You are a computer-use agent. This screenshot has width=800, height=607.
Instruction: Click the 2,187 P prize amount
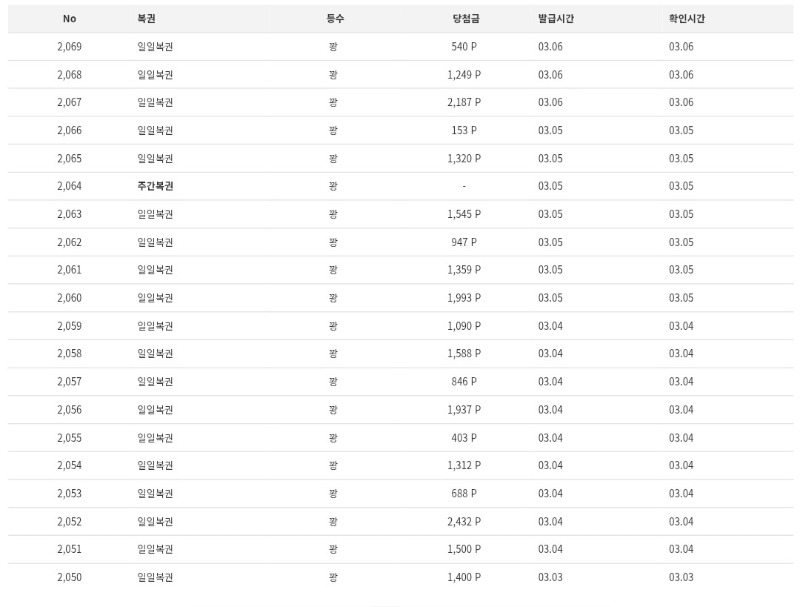coord(464,102)
